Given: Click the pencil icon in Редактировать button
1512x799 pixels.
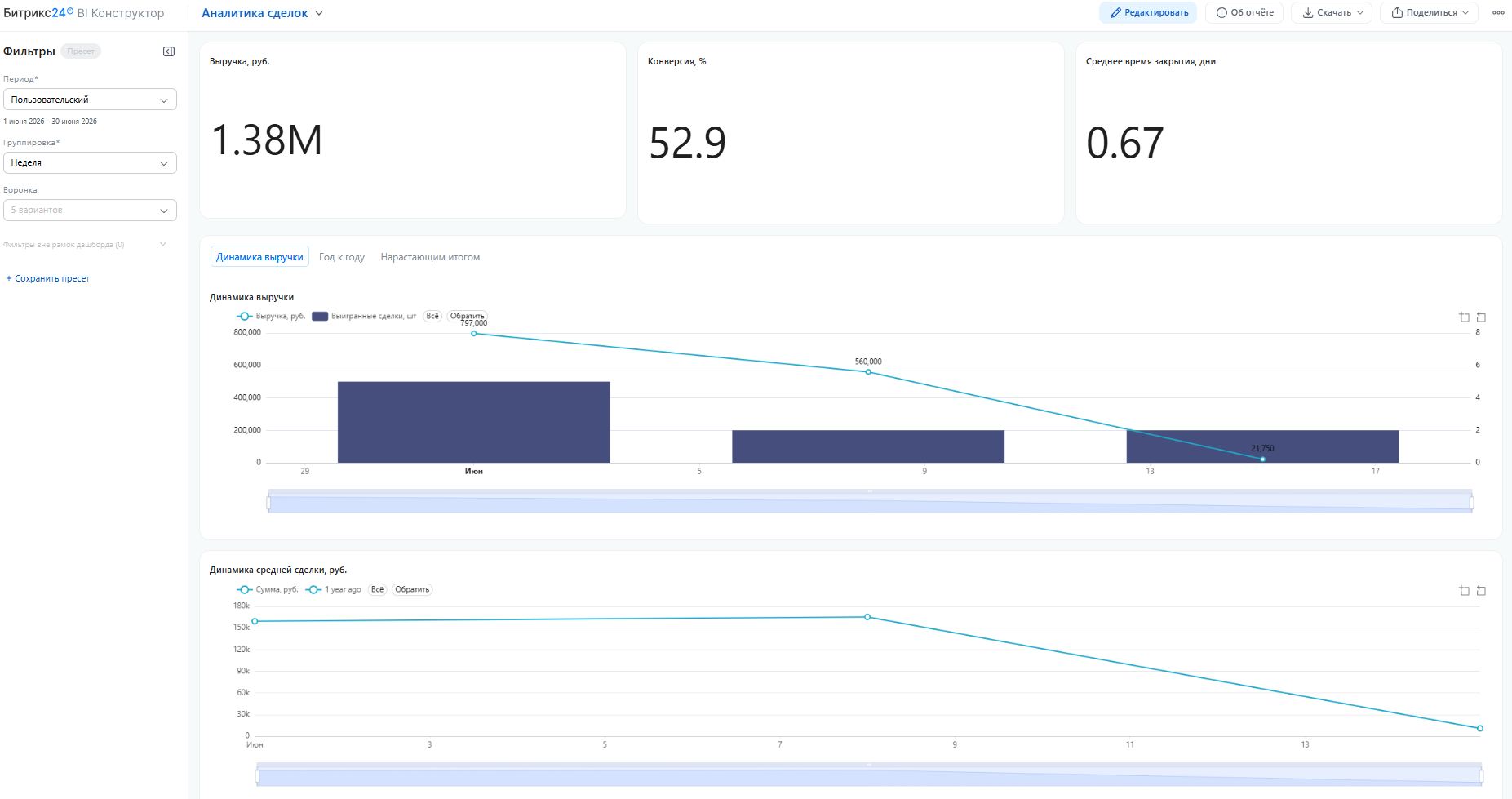Looking at the screenshot, I should click(1115, 13).
